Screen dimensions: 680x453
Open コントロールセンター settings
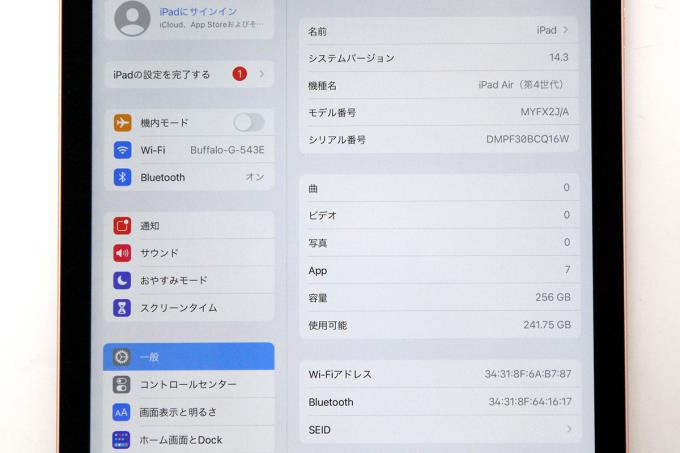coord(189,384)
